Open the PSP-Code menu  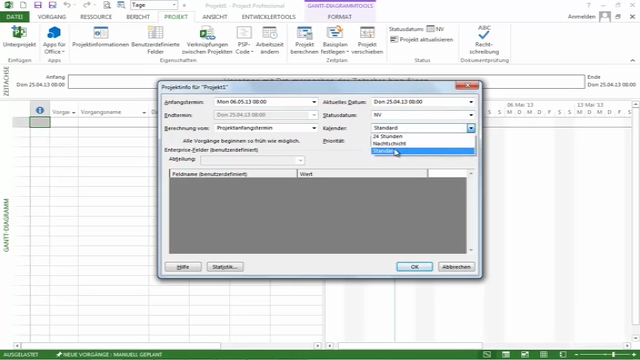point(244,40)
